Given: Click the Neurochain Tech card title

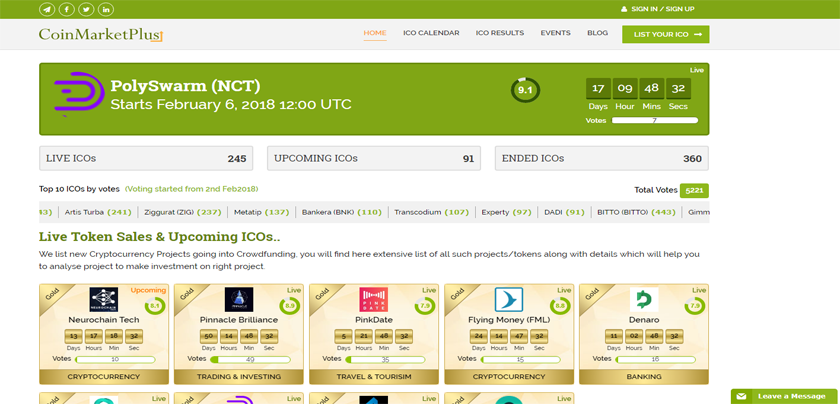Looking at the screenshot, I should [104, 320].
